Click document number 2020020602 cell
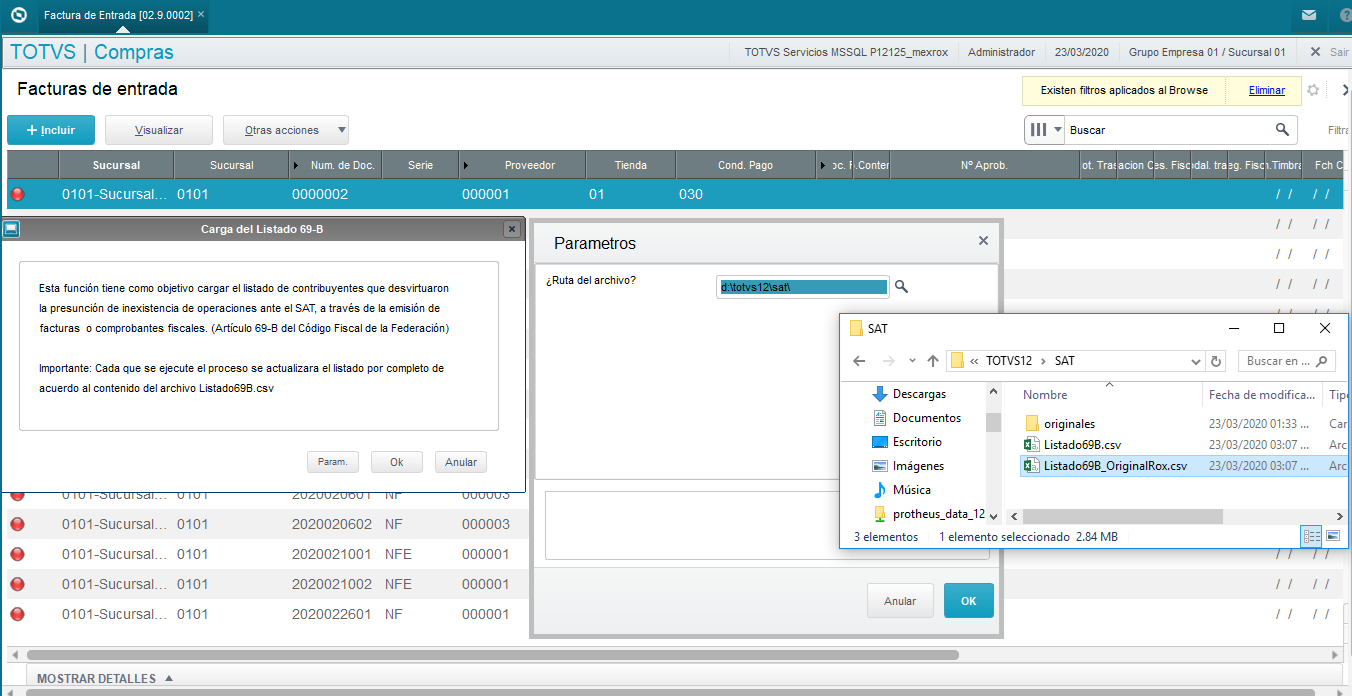Image resolution: width=1352 pixels, height=696 pixels. (x=332, y=524)
